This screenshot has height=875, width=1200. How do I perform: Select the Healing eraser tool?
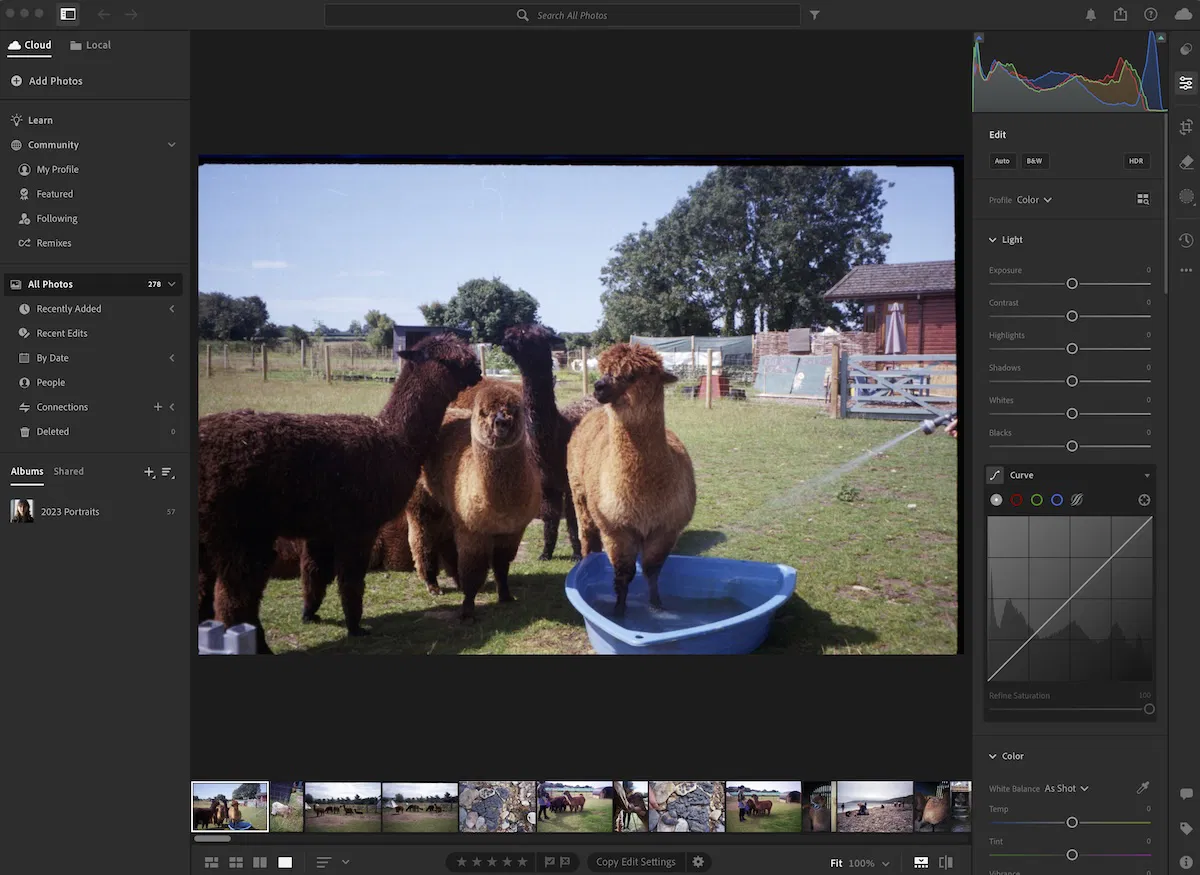[1186, 162]
